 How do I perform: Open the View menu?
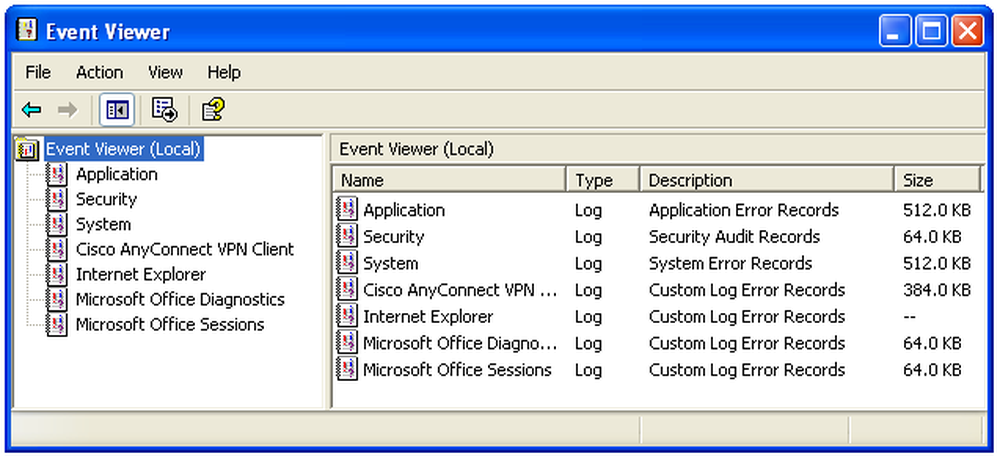pos(165,72)
